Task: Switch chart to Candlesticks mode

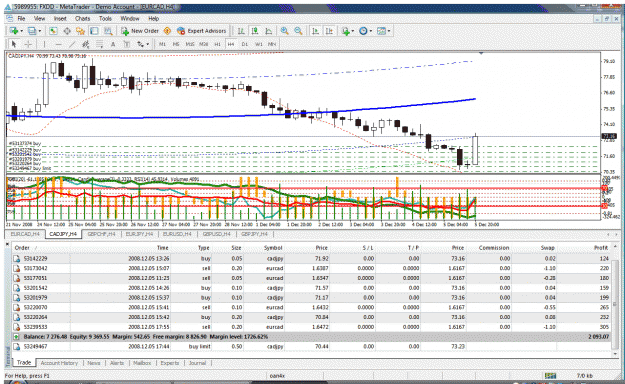Action: 255,31
